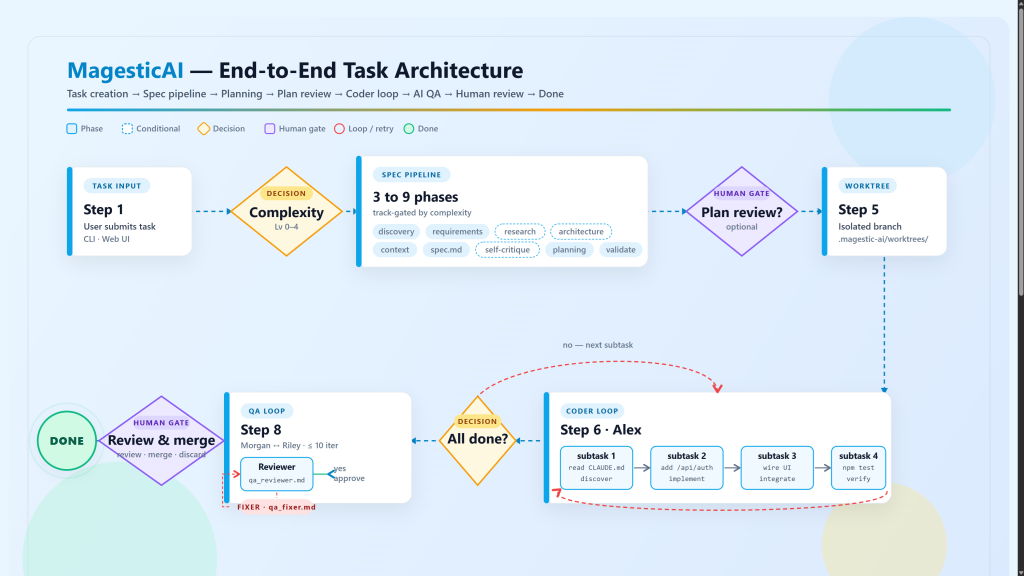Click the WORKTREE badge
1024x576 pixels.
[867, 185]
